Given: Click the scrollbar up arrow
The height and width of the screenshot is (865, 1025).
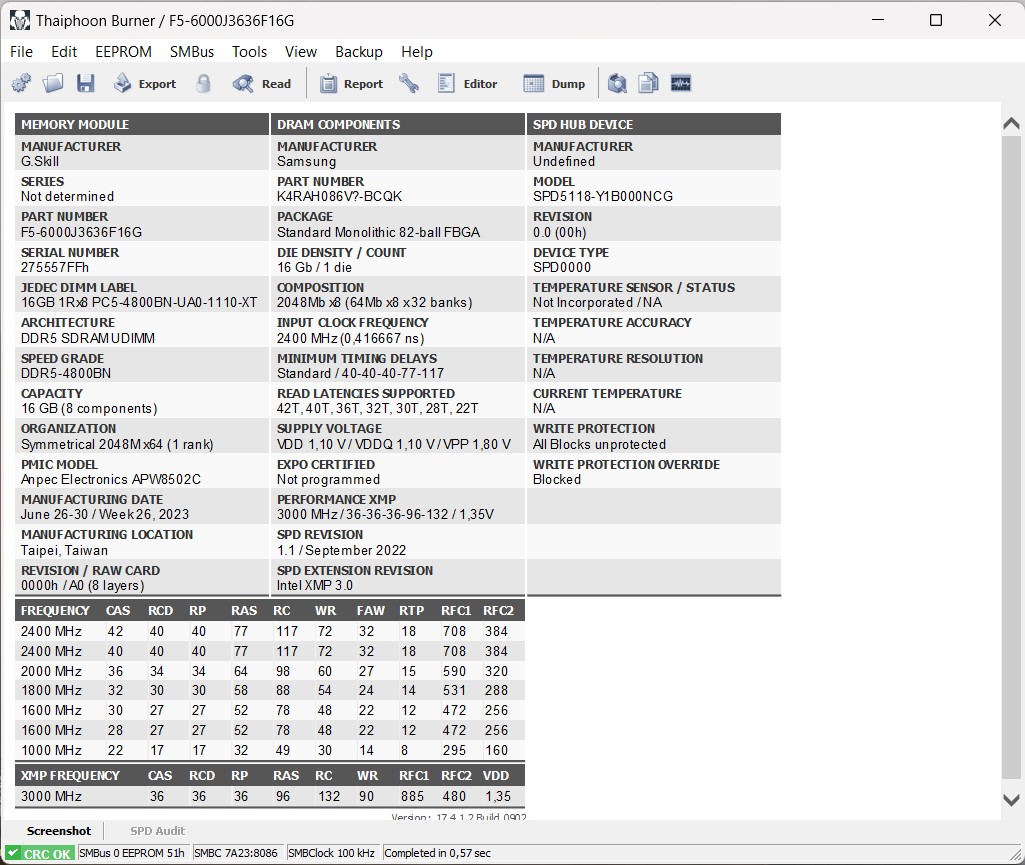Looking at the screenshot, I should point(1011,123).
